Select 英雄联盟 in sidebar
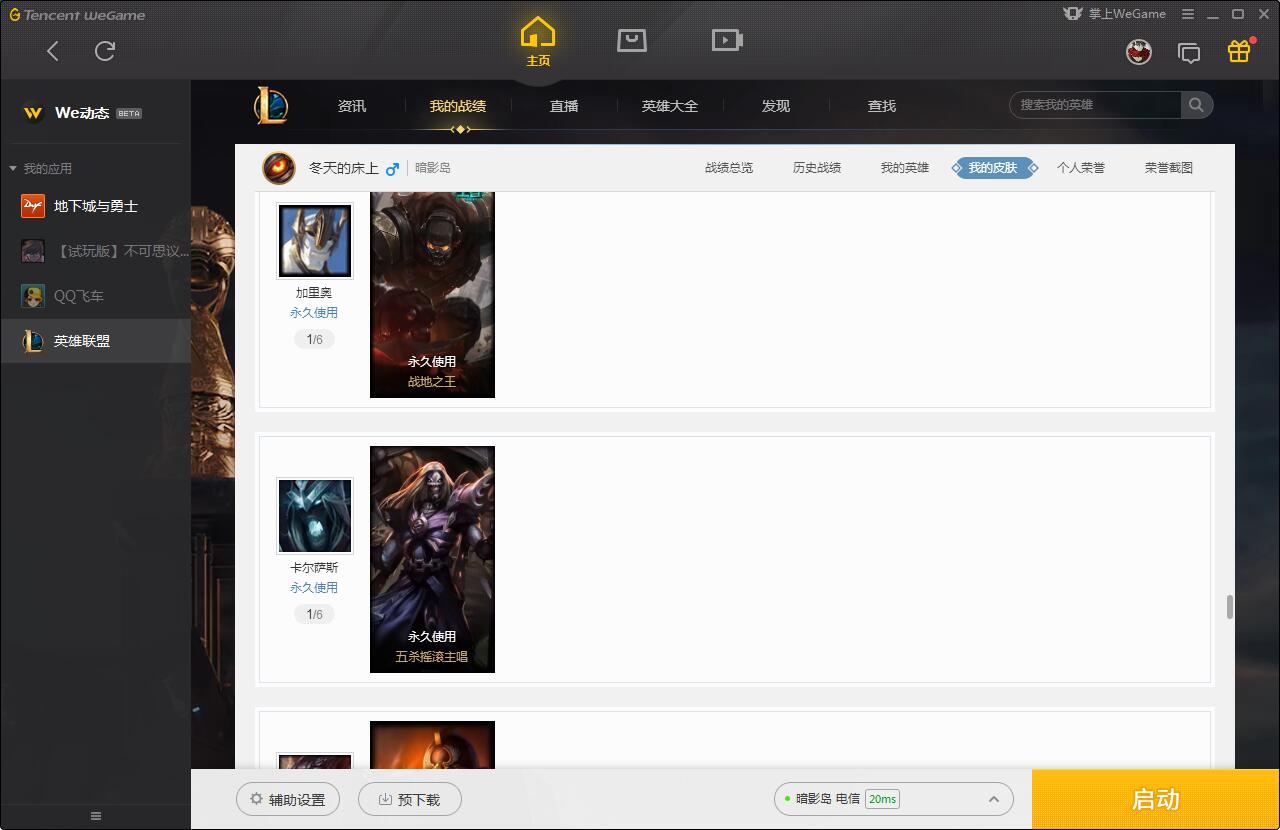 [95, 341]
